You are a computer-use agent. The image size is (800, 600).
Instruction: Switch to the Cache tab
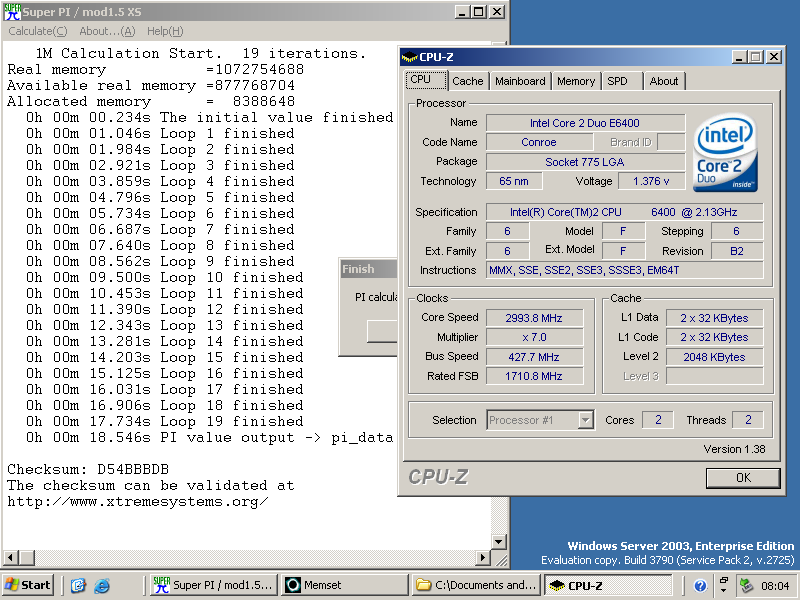pos(468,81)
